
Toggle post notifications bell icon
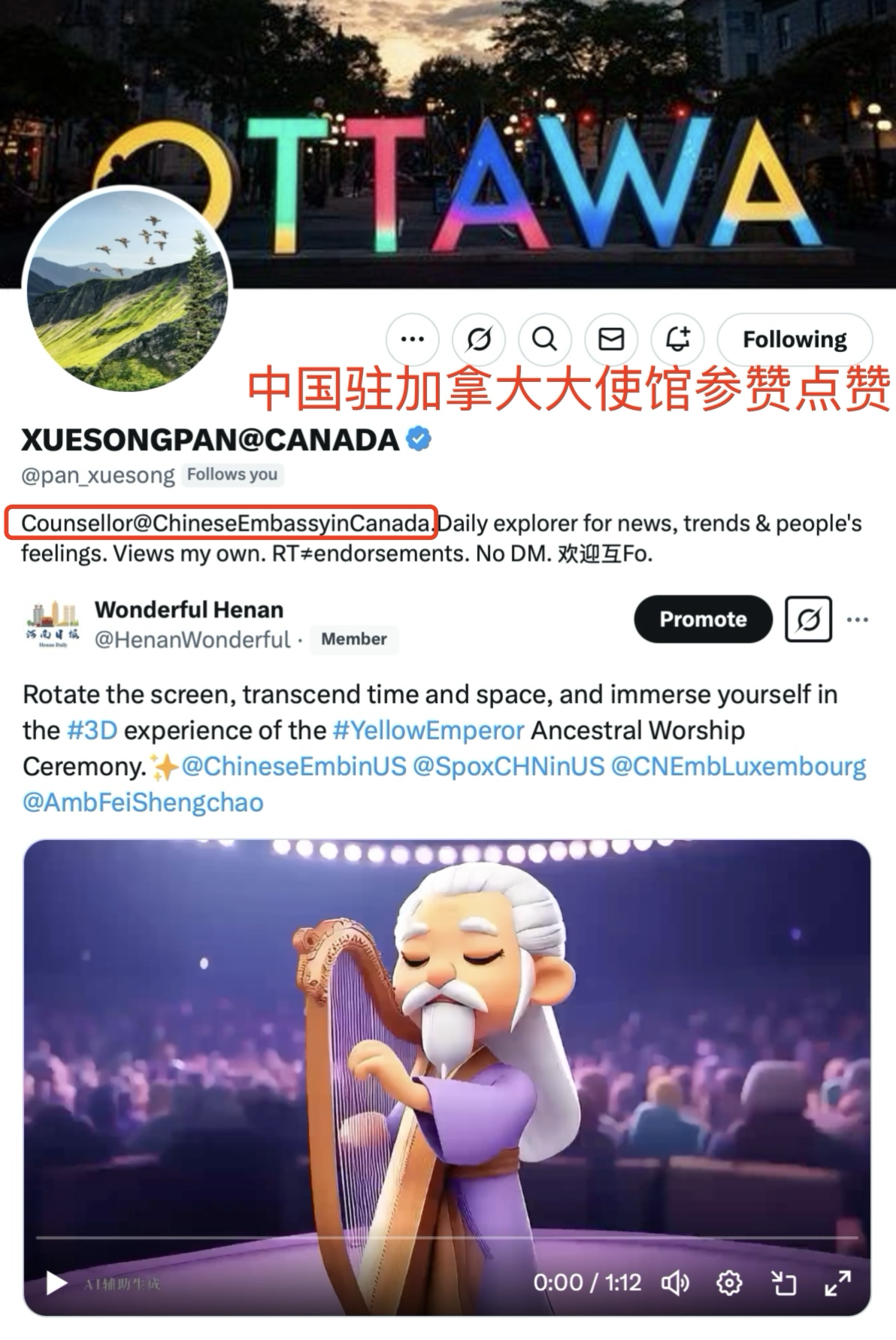[x=677, y=340]
